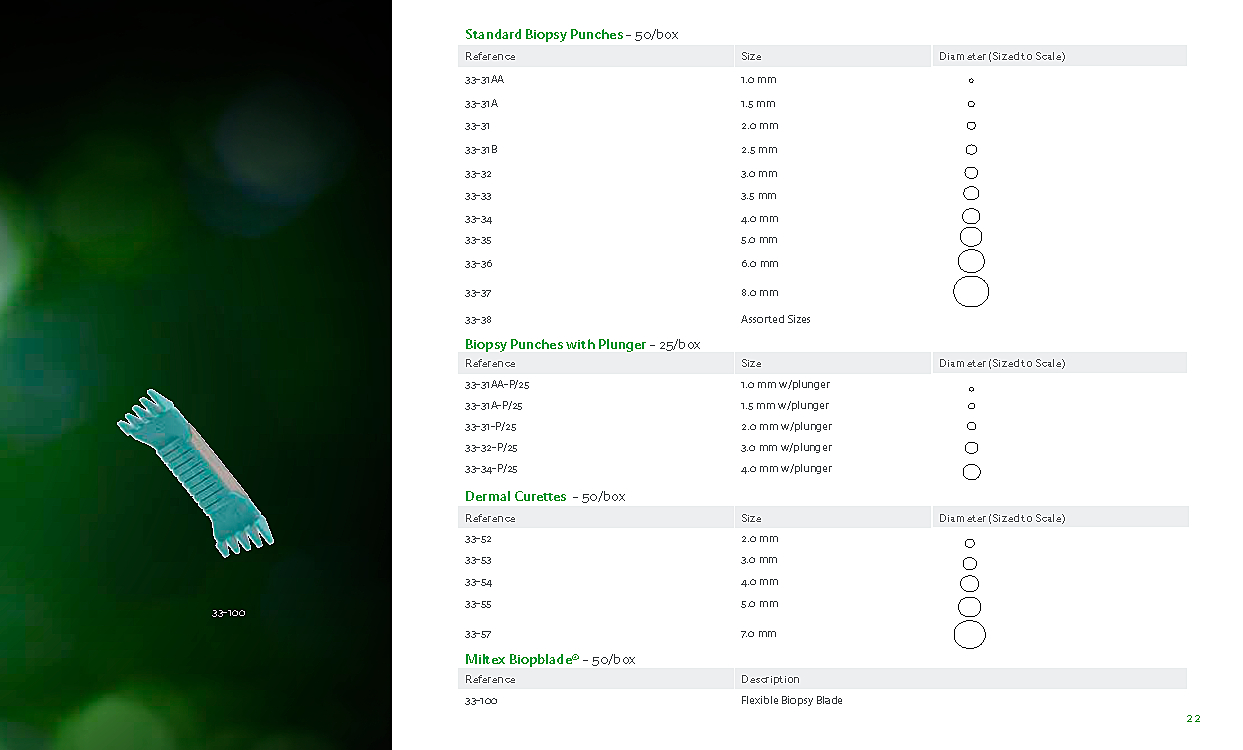Select the 1.0 mm w/plunger diameter circle
1243x750 pixels.
[x=971, y=389]
